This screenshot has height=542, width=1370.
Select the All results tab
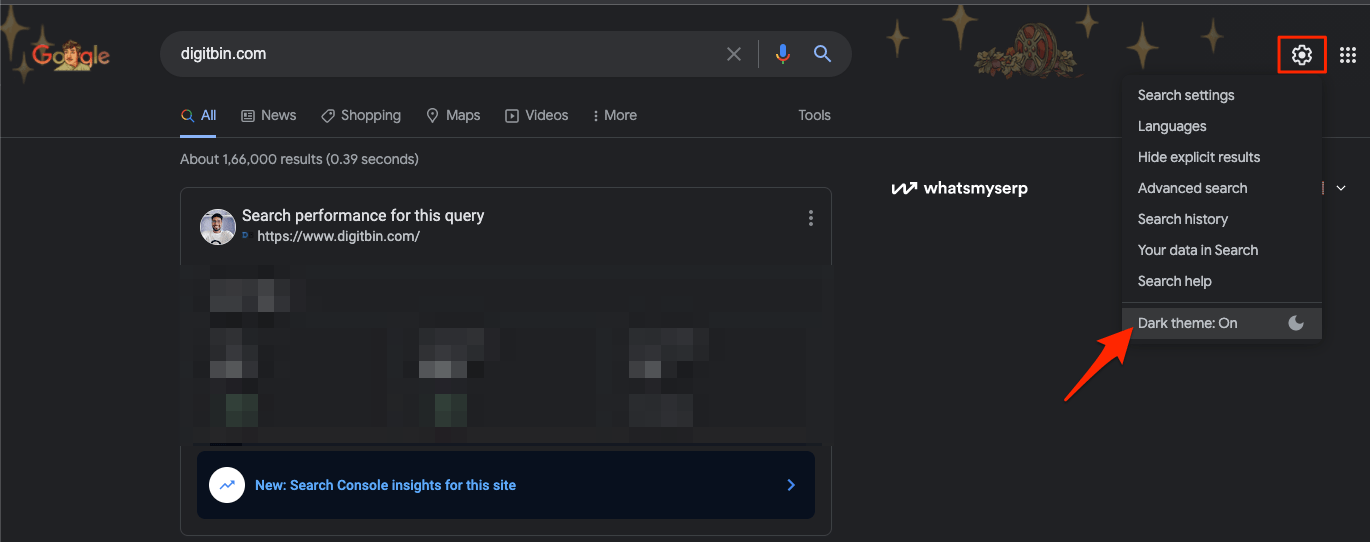click(199, 116)
